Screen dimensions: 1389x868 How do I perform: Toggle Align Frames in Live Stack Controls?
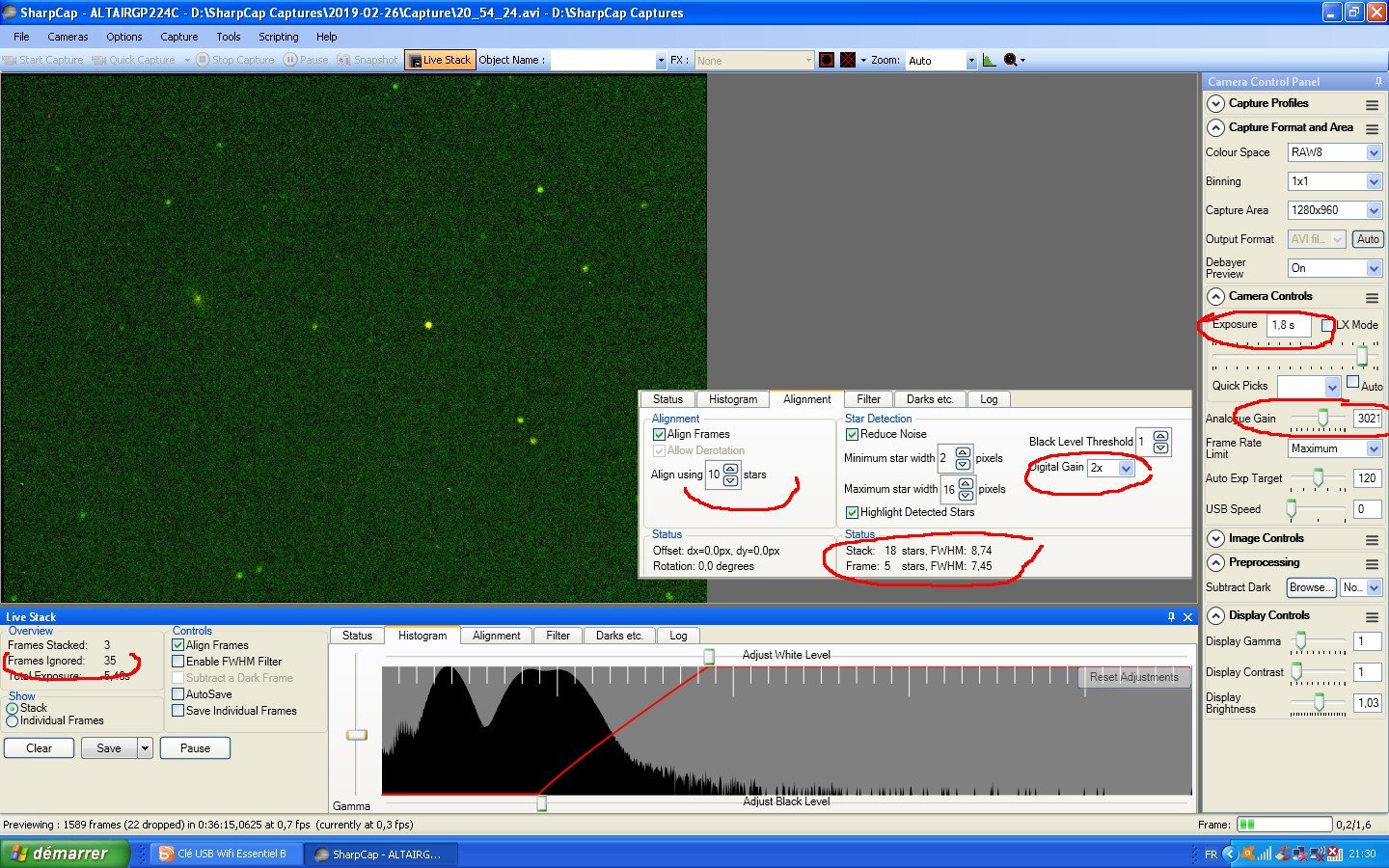coord(178,645)
